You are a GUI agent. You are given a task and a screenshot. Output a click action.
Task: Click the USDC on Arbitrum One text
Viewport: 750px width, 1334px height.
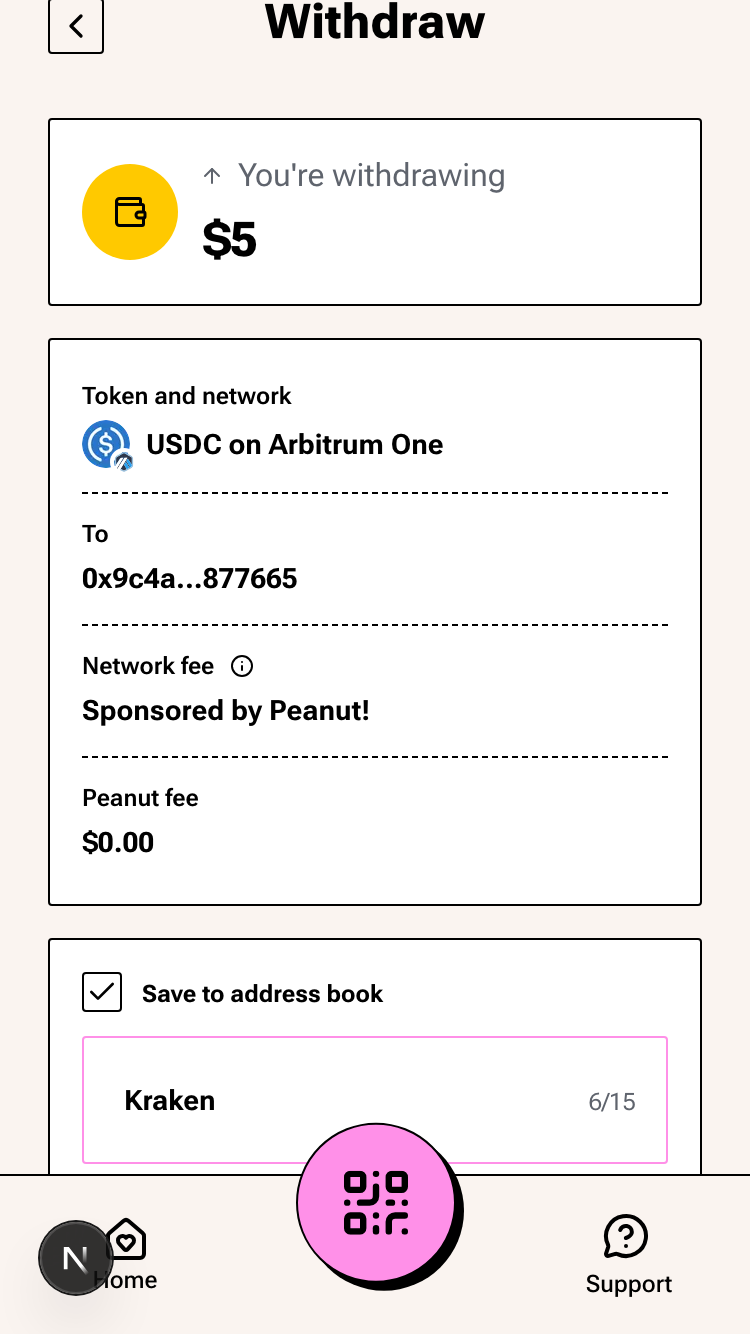click(295, 444)
